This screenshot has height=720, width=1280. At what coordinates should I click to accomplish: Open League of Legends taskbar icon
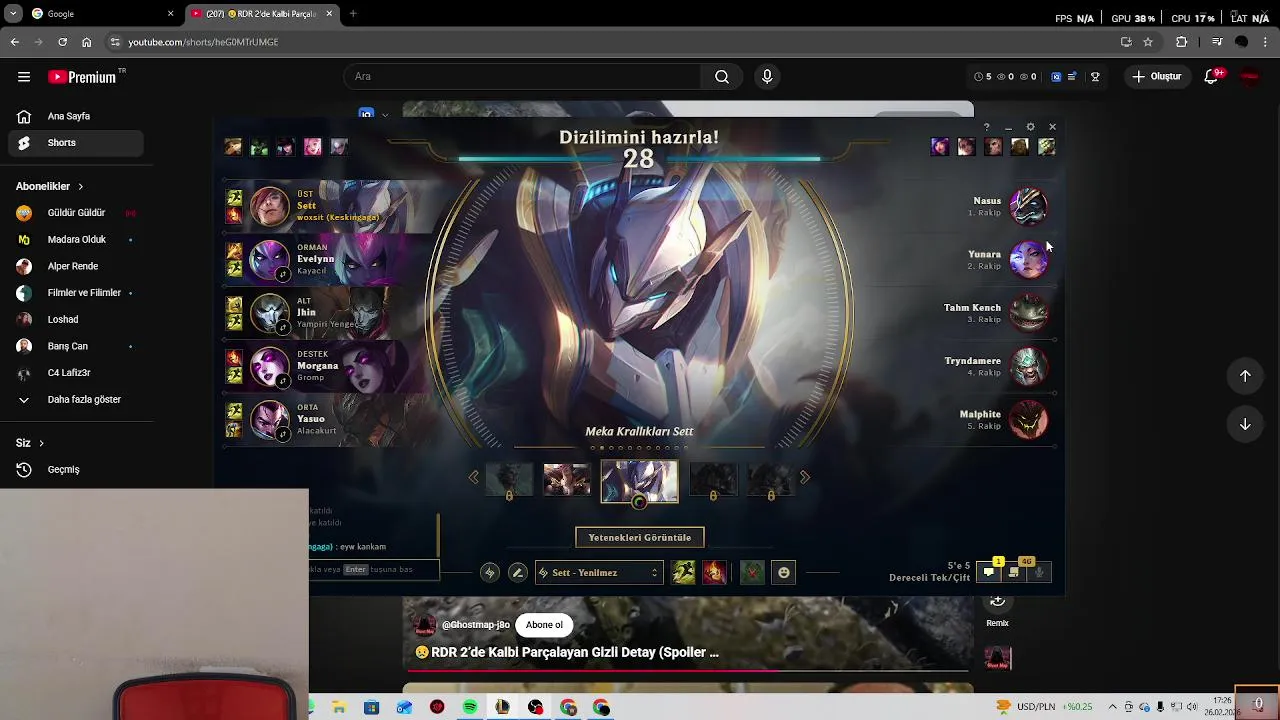[x=503, y=708]
